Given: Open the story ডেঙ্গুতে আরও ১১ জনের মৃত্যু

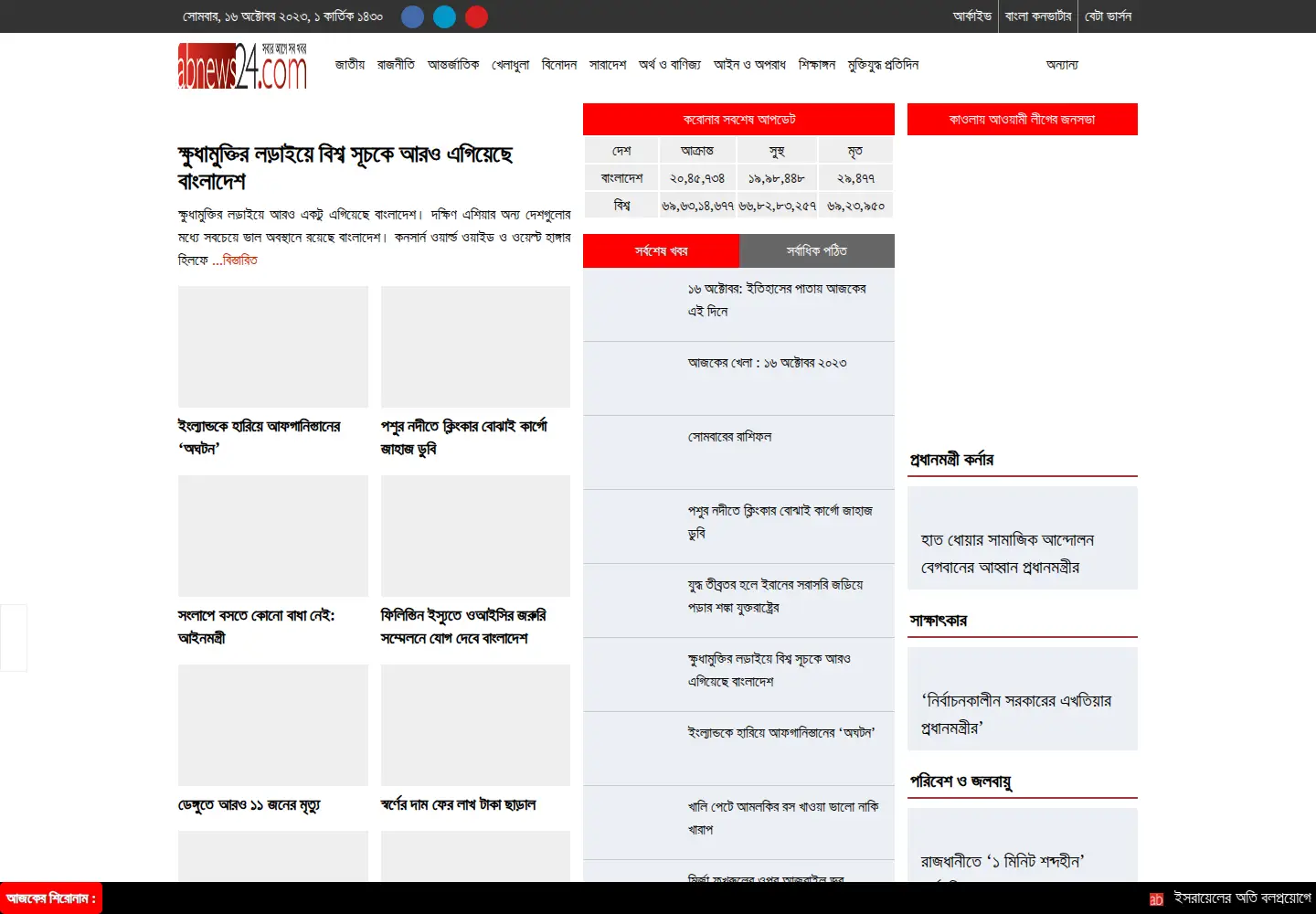Looking at the screenshot, I should 249,805.
